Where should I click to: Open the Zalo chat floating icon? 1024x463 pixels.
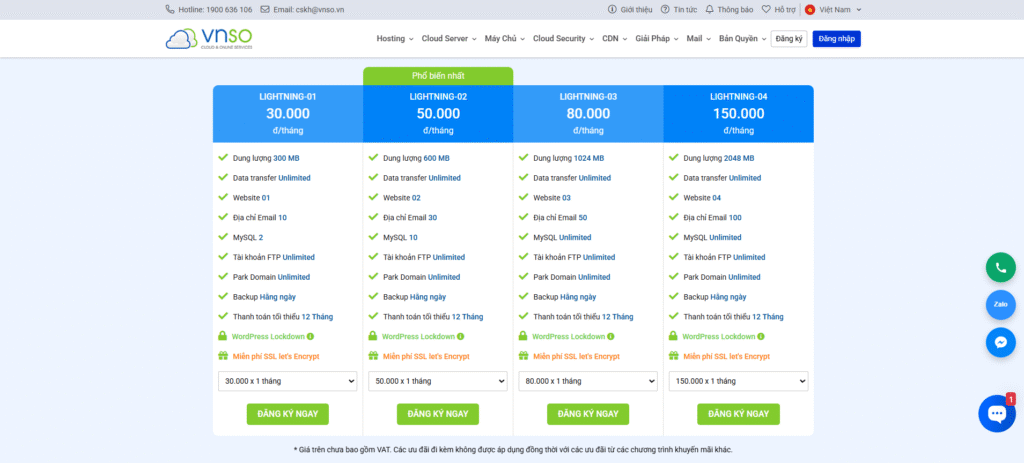pyautogui.click(x=1000, y=304)
